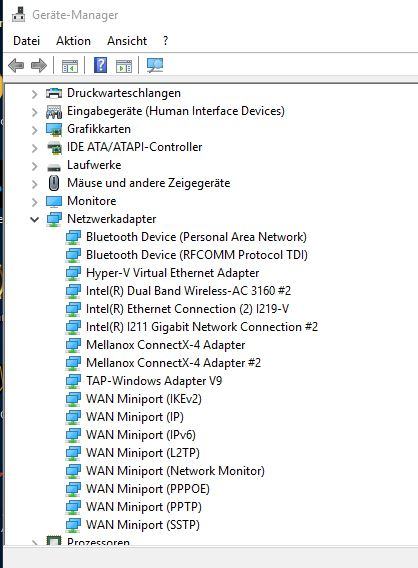
Task: Select TAP-Windows Adapter V9 entry
Action: 154,381
